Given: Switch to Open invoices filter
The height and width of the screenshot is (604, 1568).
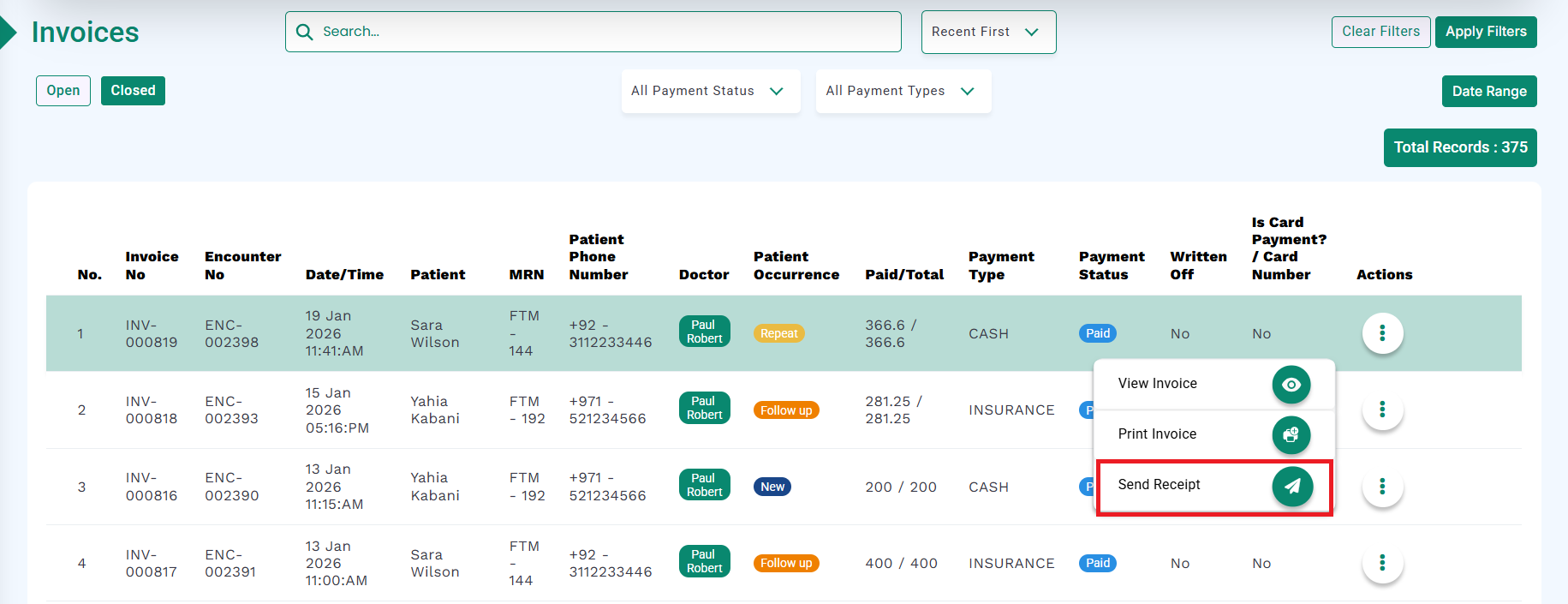Looking at the screenshot, I should click(63, 91).
